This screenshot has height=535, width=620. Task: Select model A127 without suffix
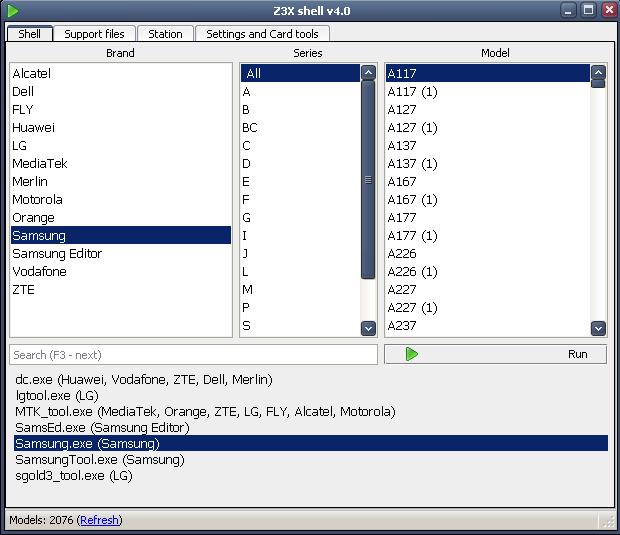click(x=488, y=110)
